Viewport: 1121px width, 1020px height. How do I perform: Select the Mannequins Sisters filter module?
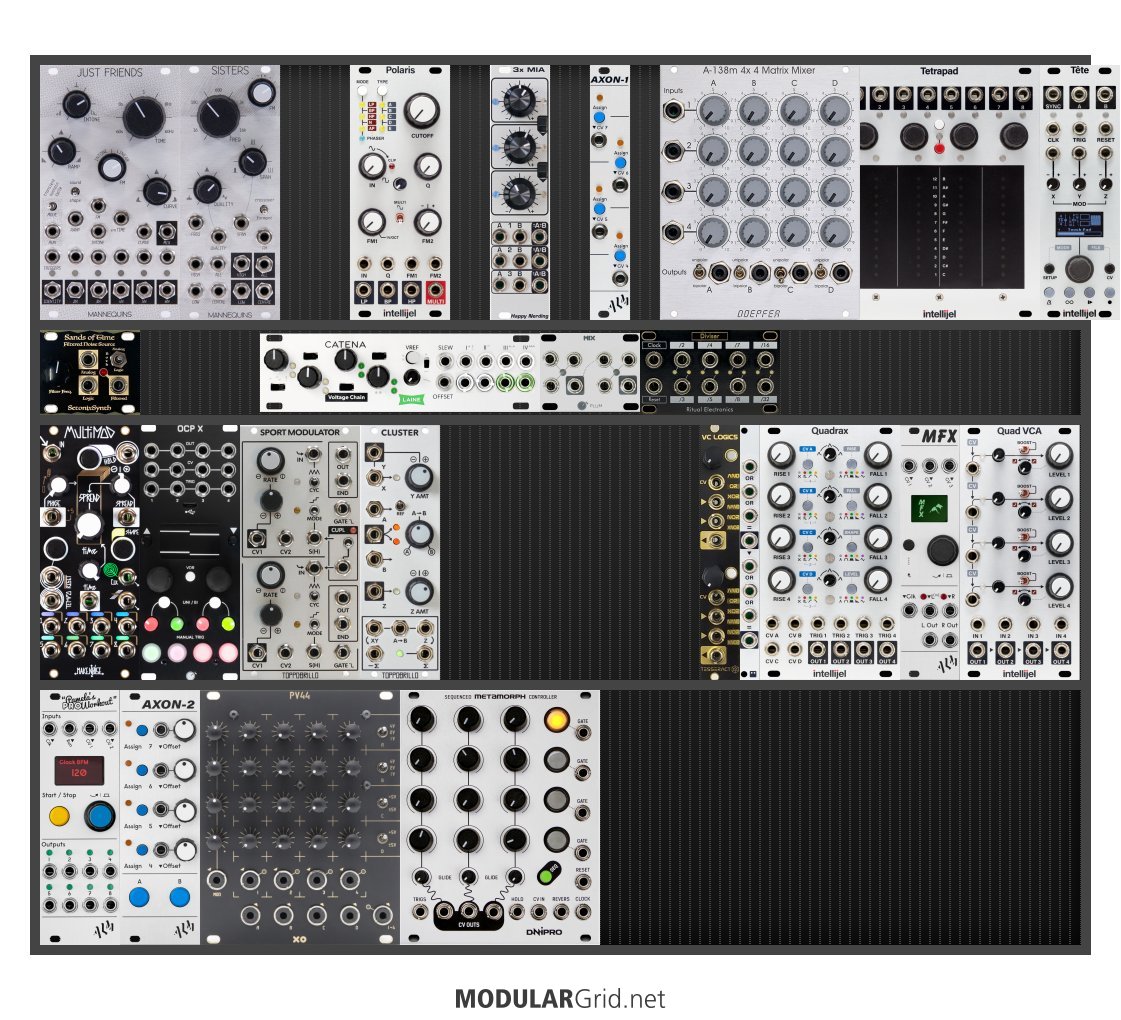pos(230,192)
